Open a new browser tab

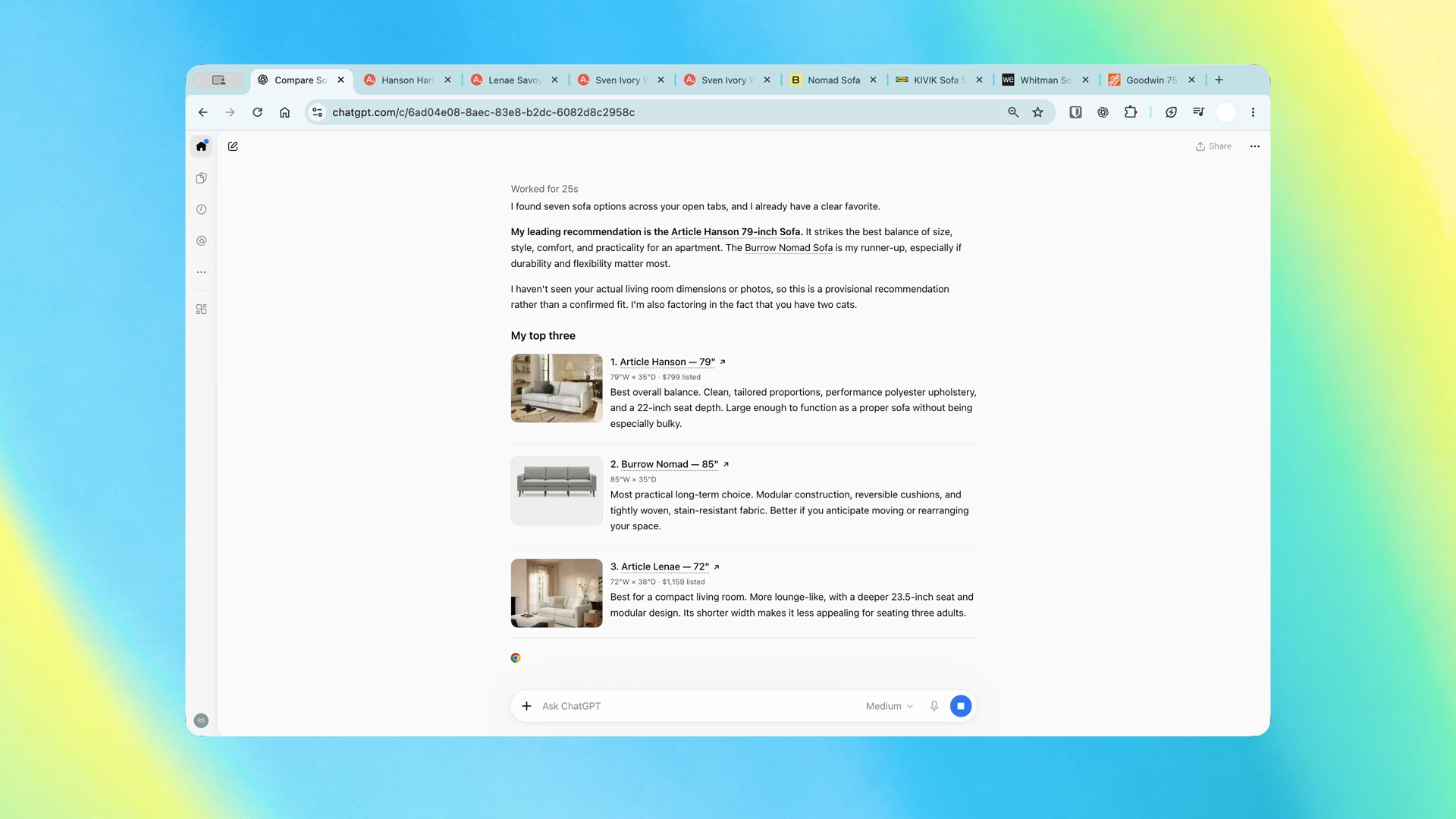[x=1219, y=80]
